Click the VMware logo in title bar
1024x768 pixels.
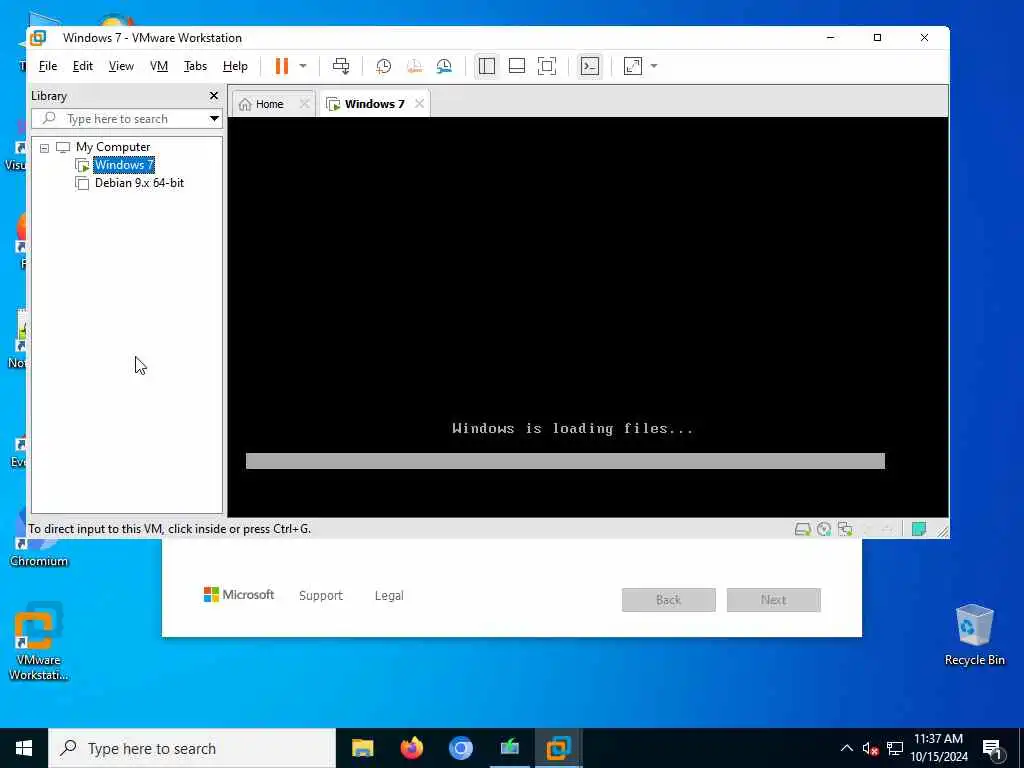tap(39, 38)
